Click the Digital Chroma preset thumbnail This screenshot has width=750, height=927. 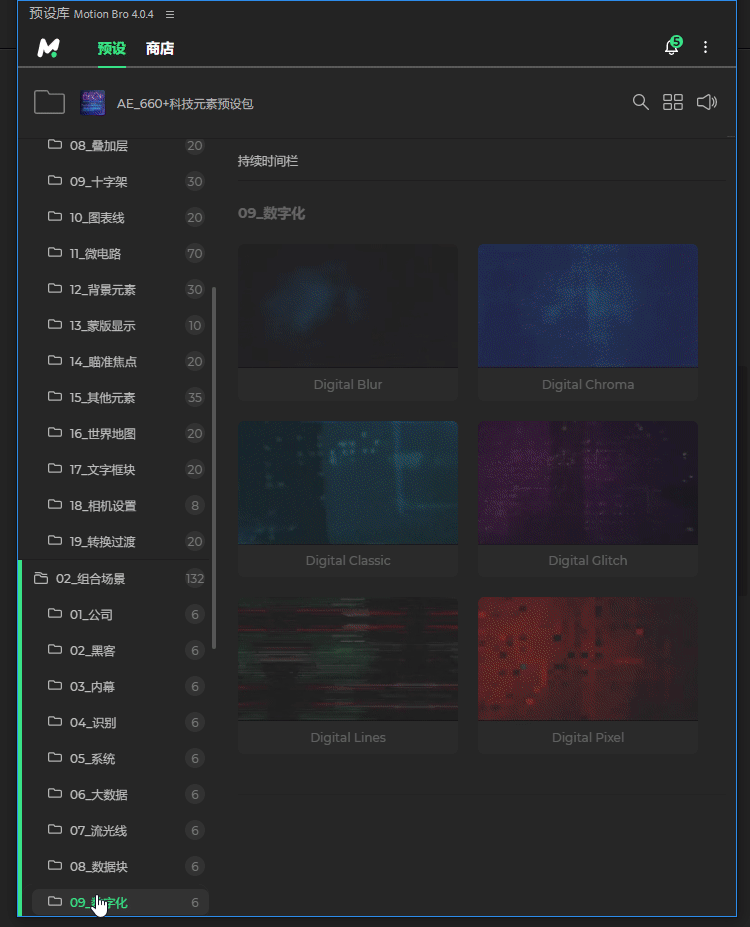[x=588, y=306]
